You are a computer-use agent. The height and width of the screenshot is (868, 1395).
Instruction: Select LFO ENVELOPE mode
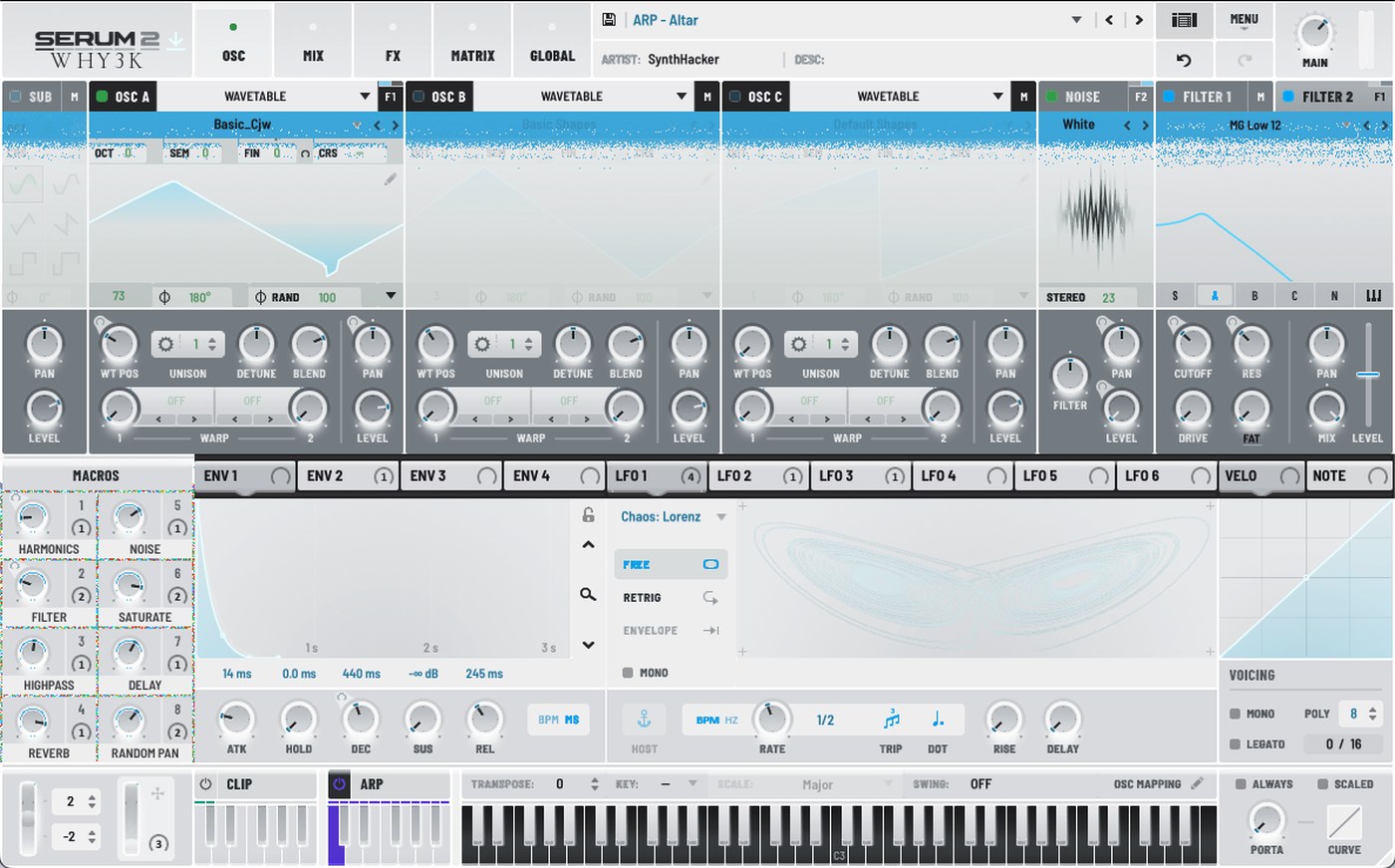tap(671, 631)
